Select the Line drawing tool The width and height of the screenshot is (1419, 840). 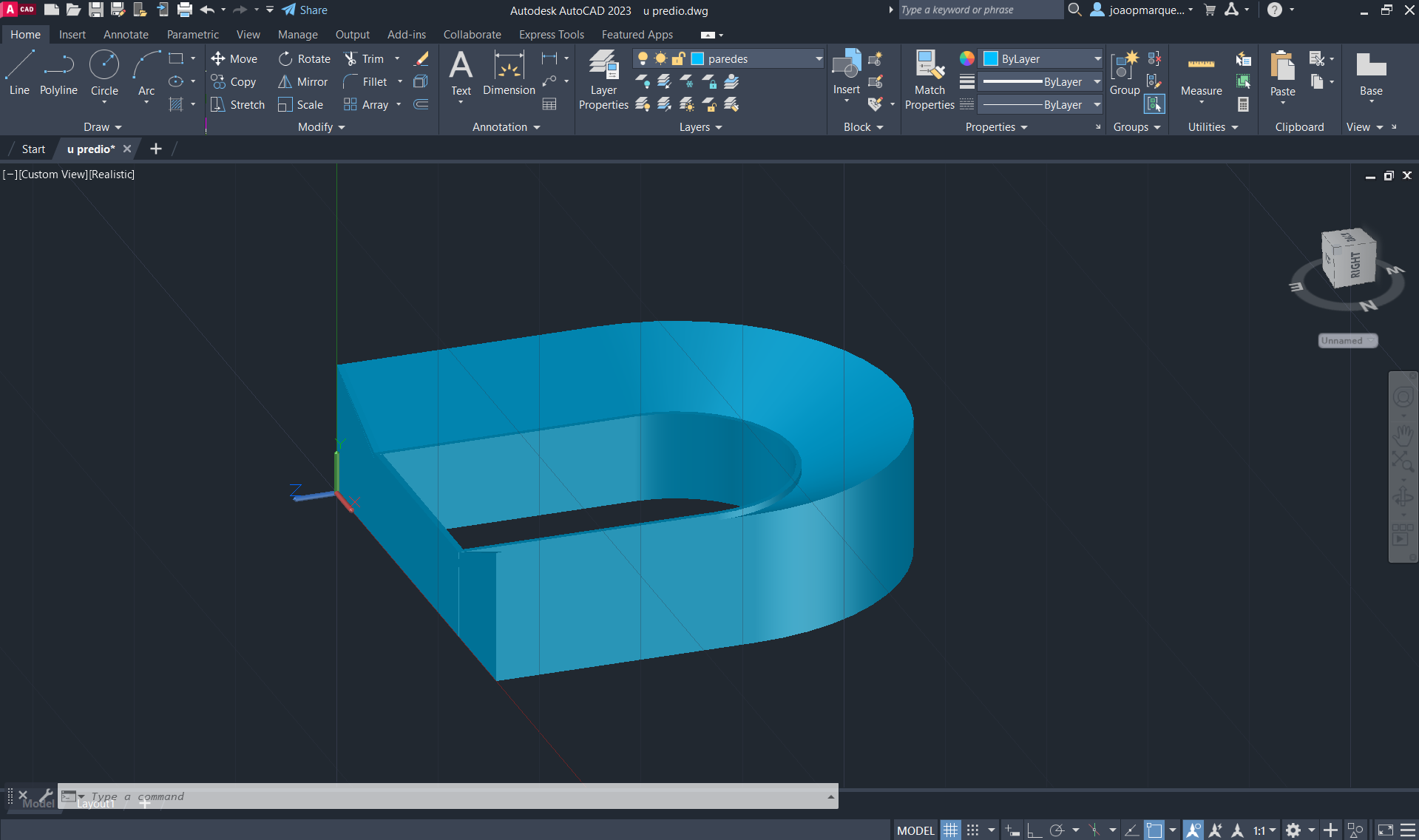point(19,72)
